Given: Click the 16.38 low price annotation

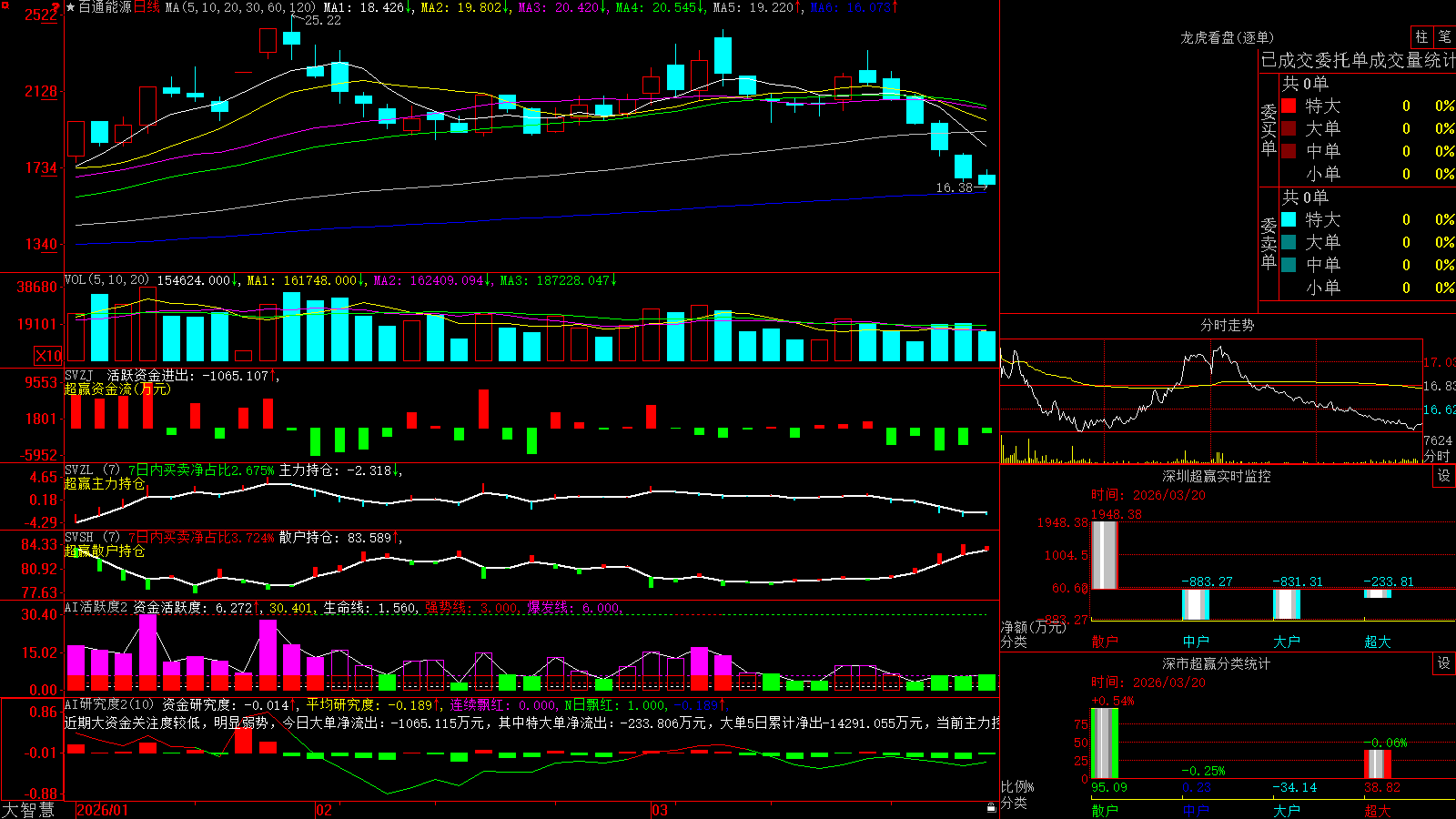Looking at the screenshot, I should [955, 187].
